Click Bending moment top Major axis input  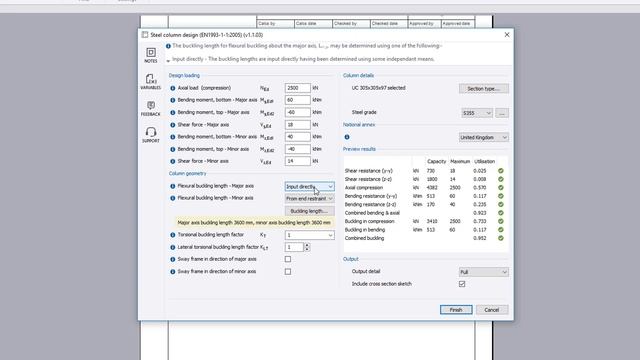298,112
